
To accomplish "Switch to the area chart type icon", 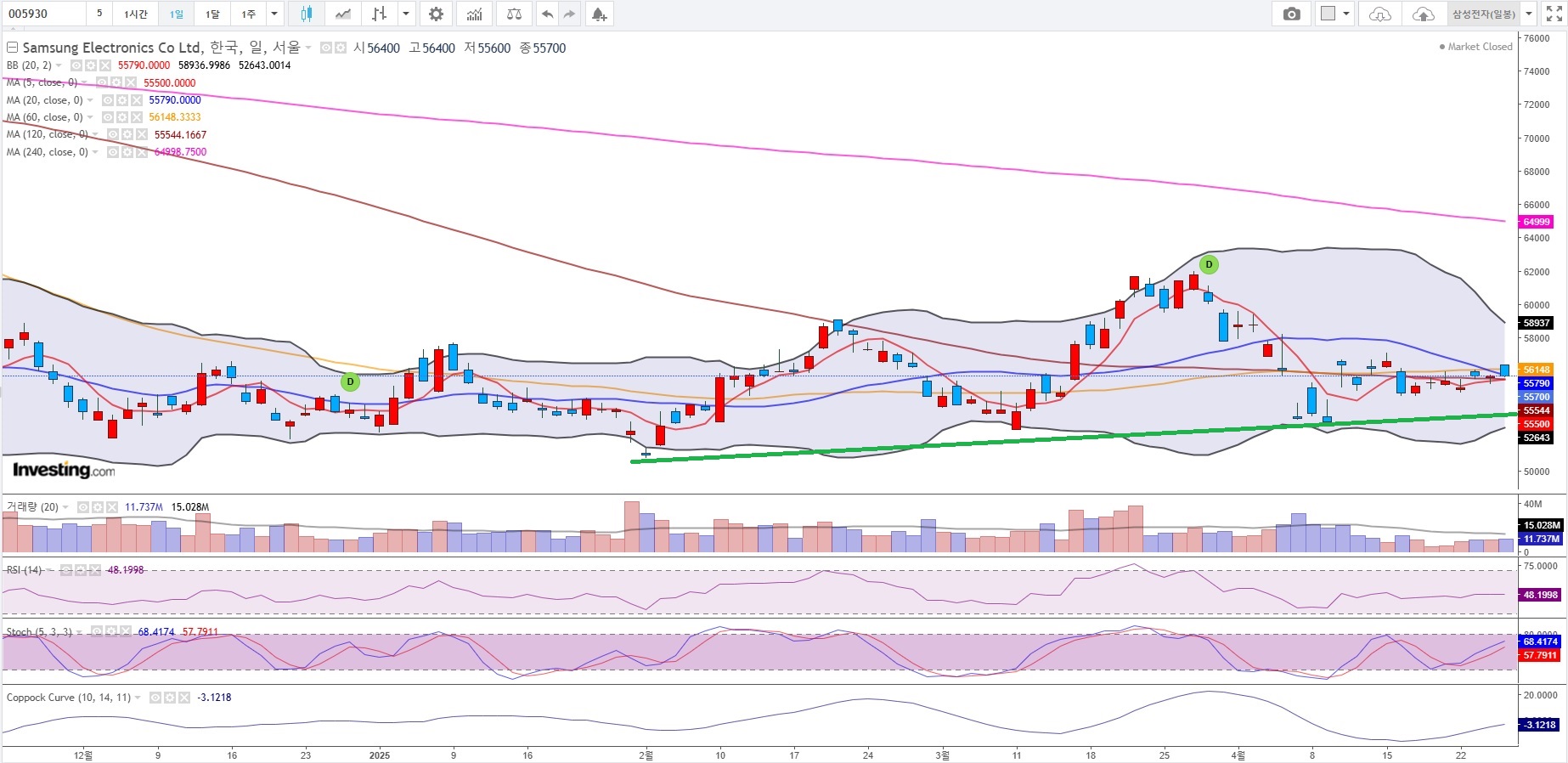I will [343, 14].
